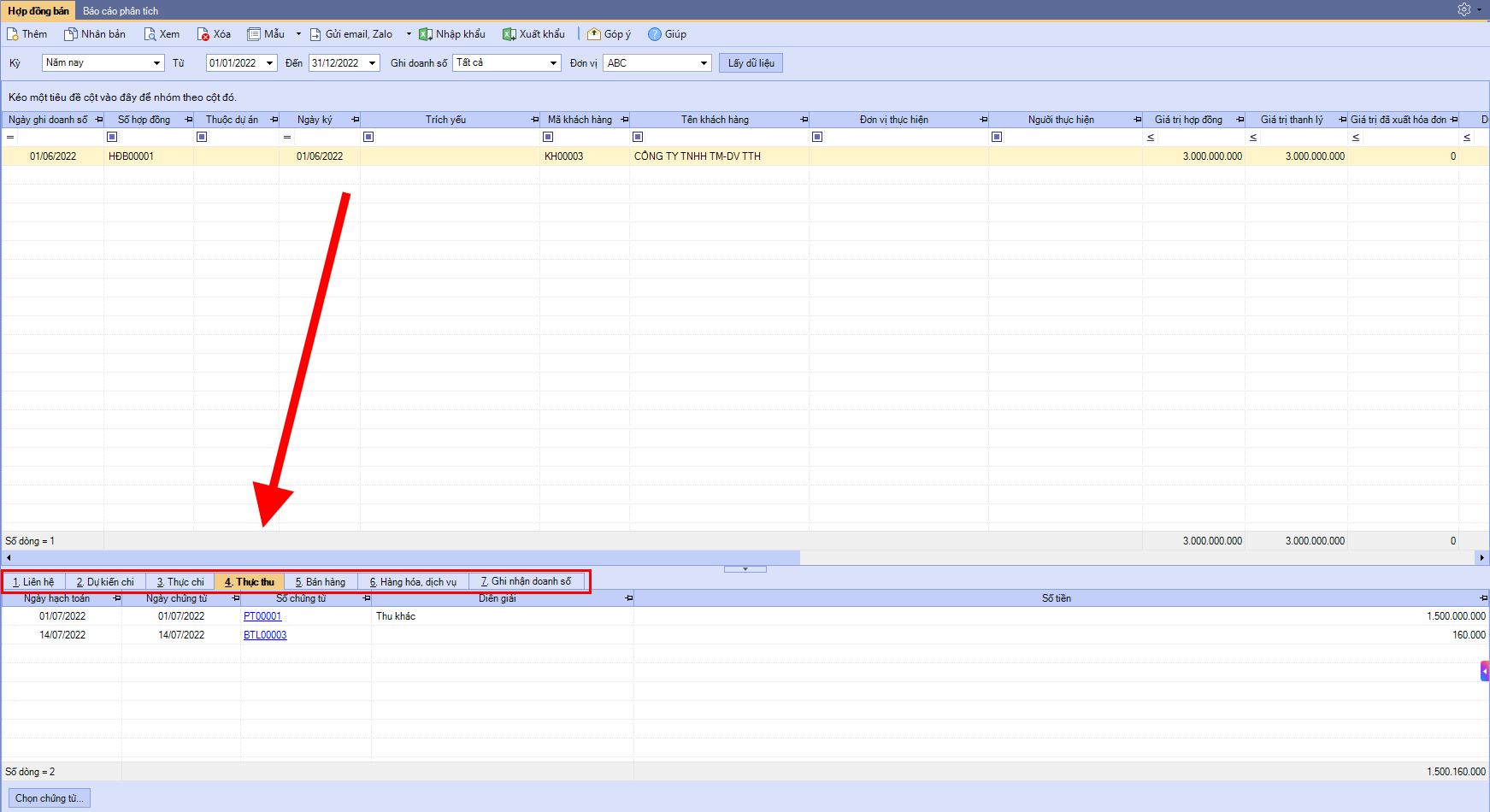Pin the Trích yếu column
1490x812 pixels.
(x=535, y=120)
